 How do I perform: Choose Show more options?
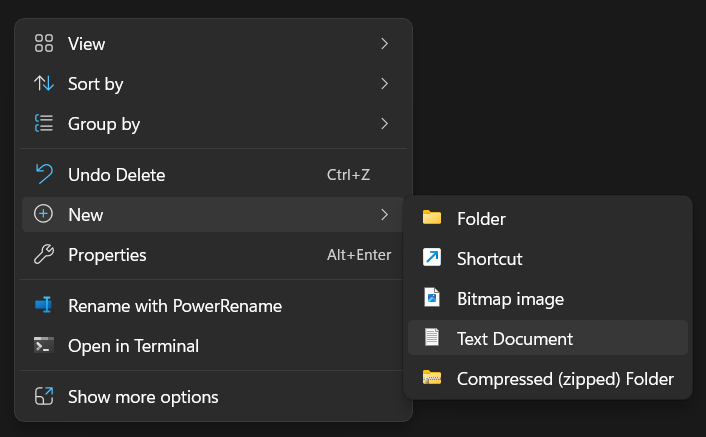(x=142, y=397)
